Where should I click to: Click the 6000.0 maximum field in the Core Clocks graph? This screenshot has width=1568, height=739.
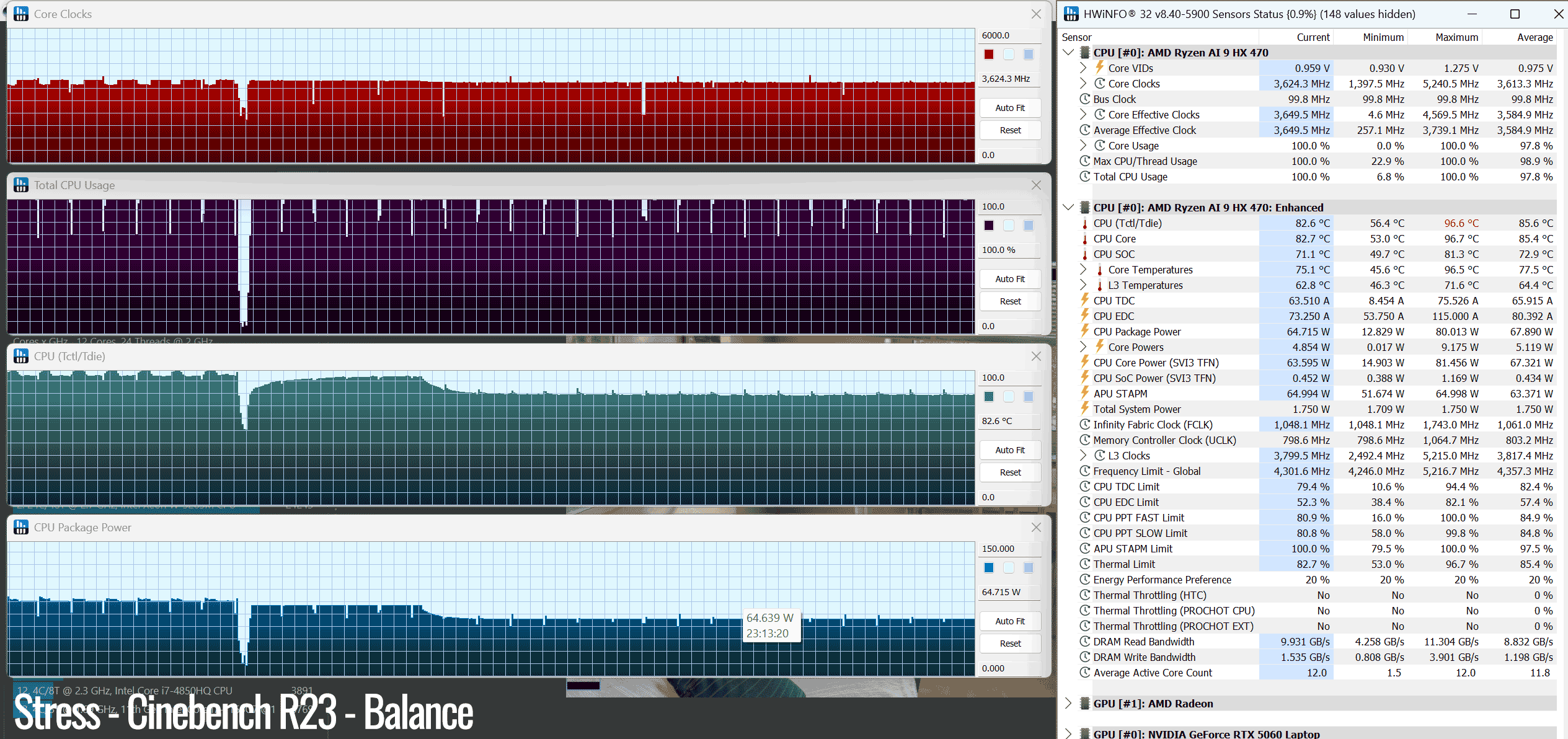point(1009,35)
